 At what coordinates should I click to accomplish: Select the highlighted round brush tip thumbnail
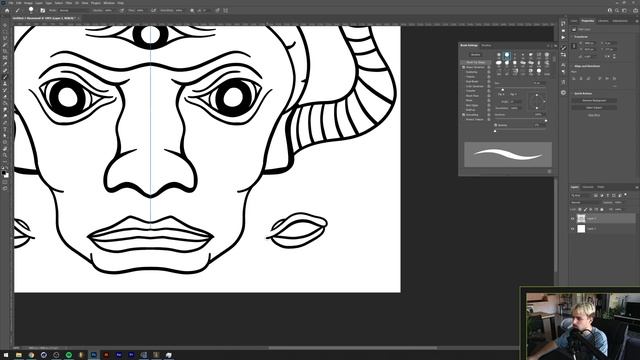tap(507, 56)
